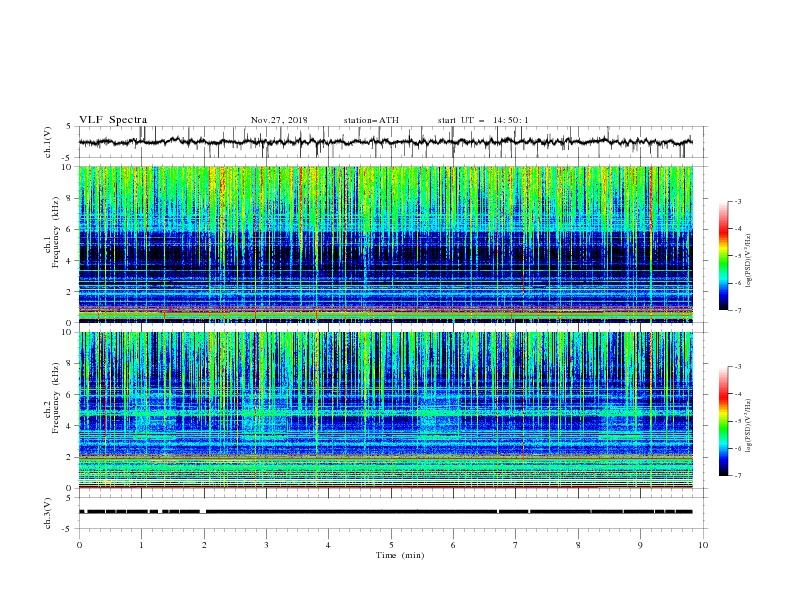
Task: Select the ch.2 "Frequency (kHz)" axis label
Action: pyautogui.click(x=55, y=397)
